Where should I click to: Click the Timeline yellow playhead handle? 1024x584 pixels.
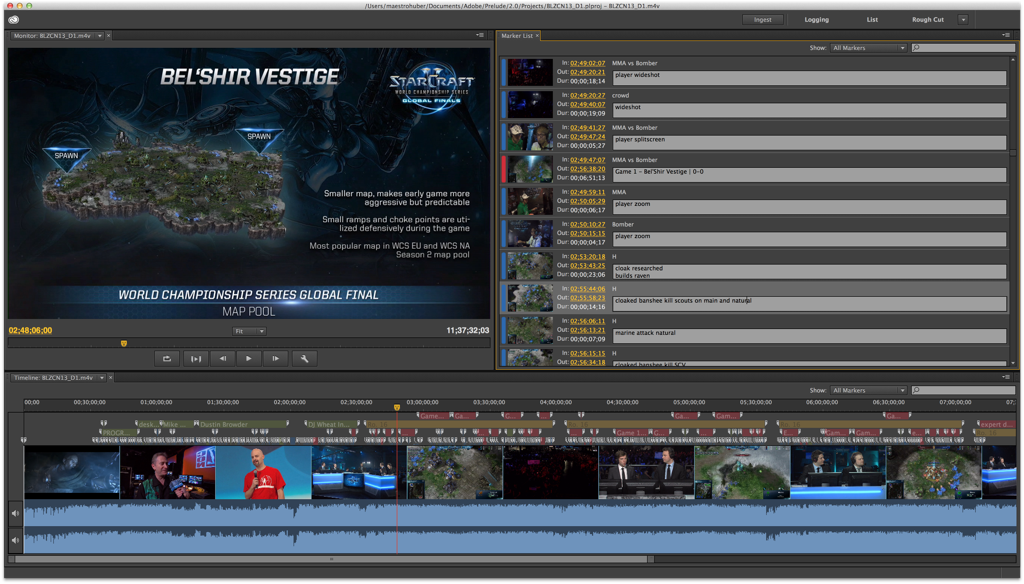[x=396, y=408]
